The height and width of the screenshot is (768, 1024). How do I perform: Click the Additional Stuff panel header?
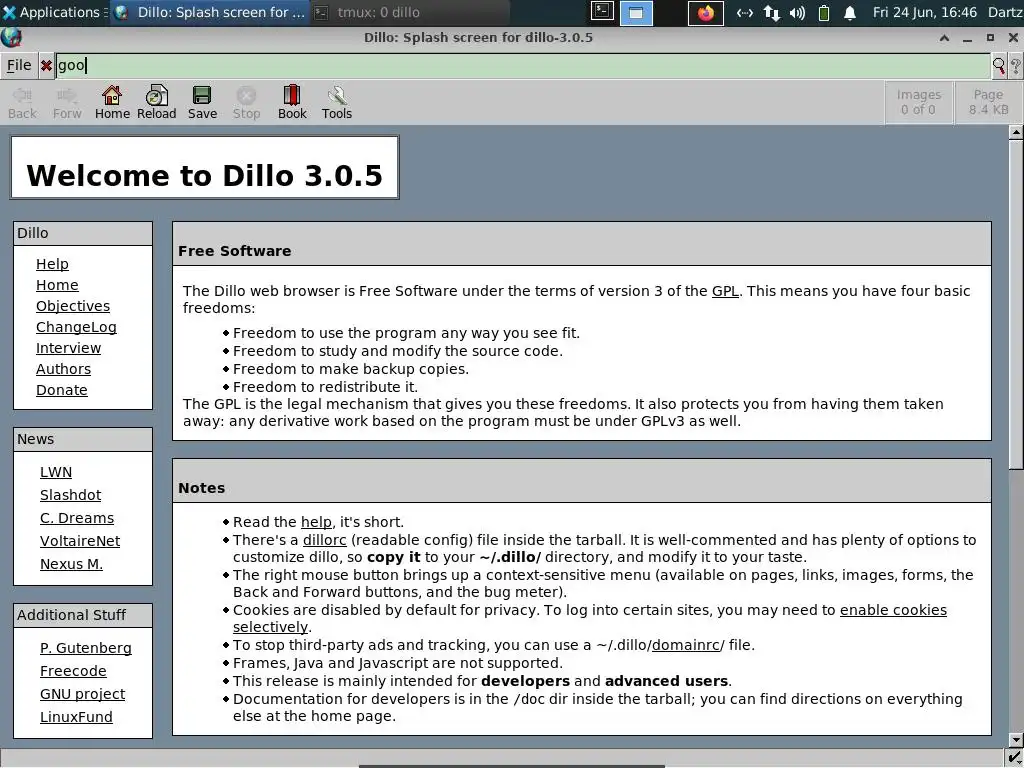83,615
